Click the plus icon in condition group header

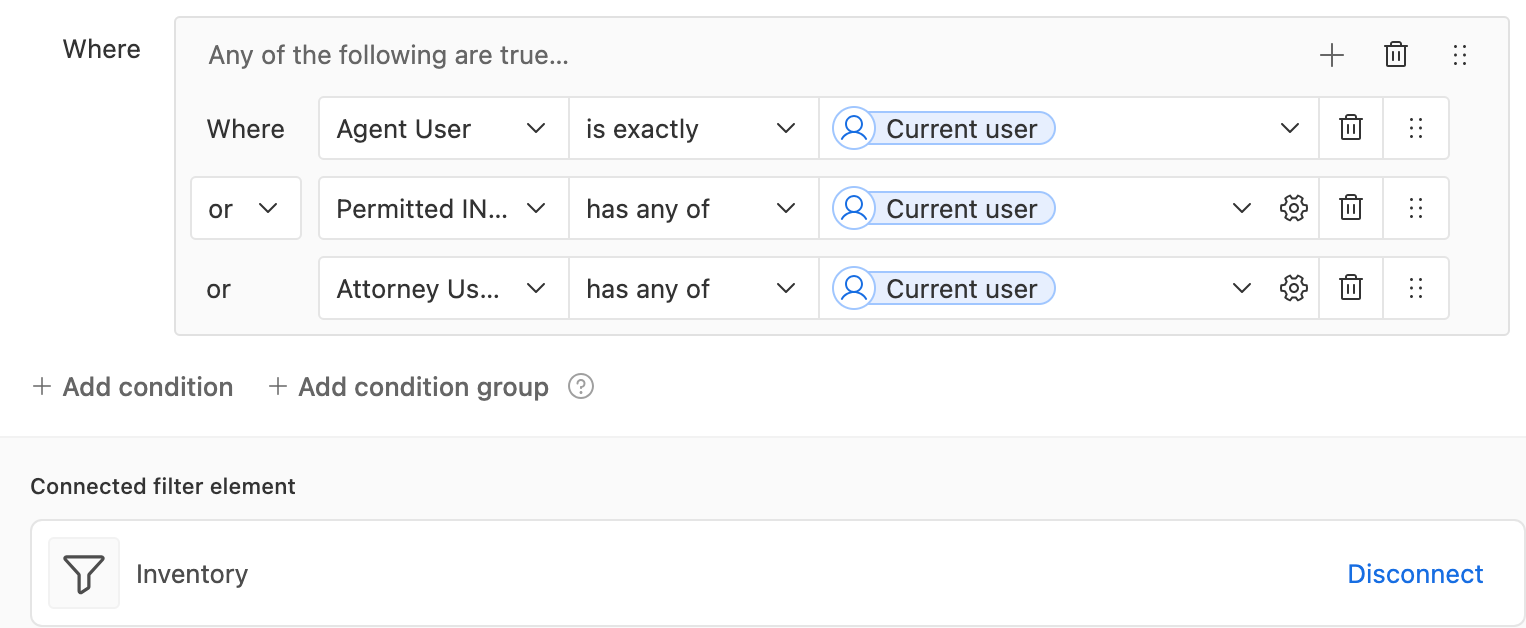[1331, 55]
